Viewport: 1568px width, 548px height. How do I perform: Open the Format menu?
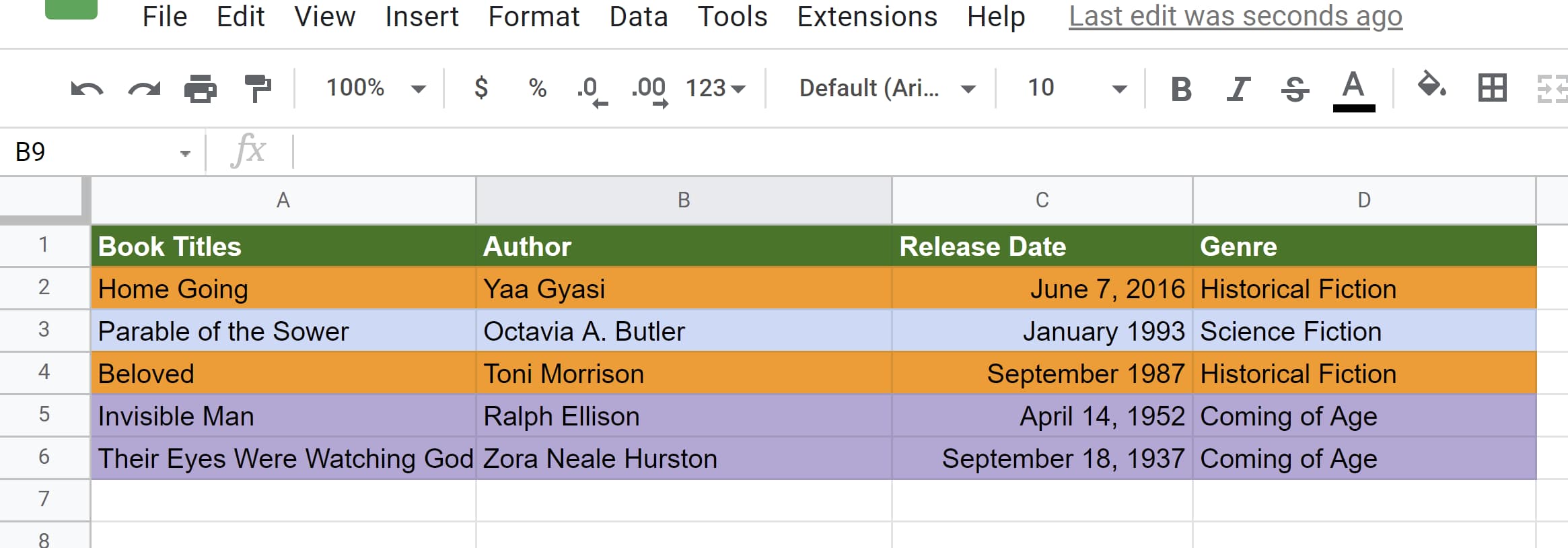coord(534,17)
